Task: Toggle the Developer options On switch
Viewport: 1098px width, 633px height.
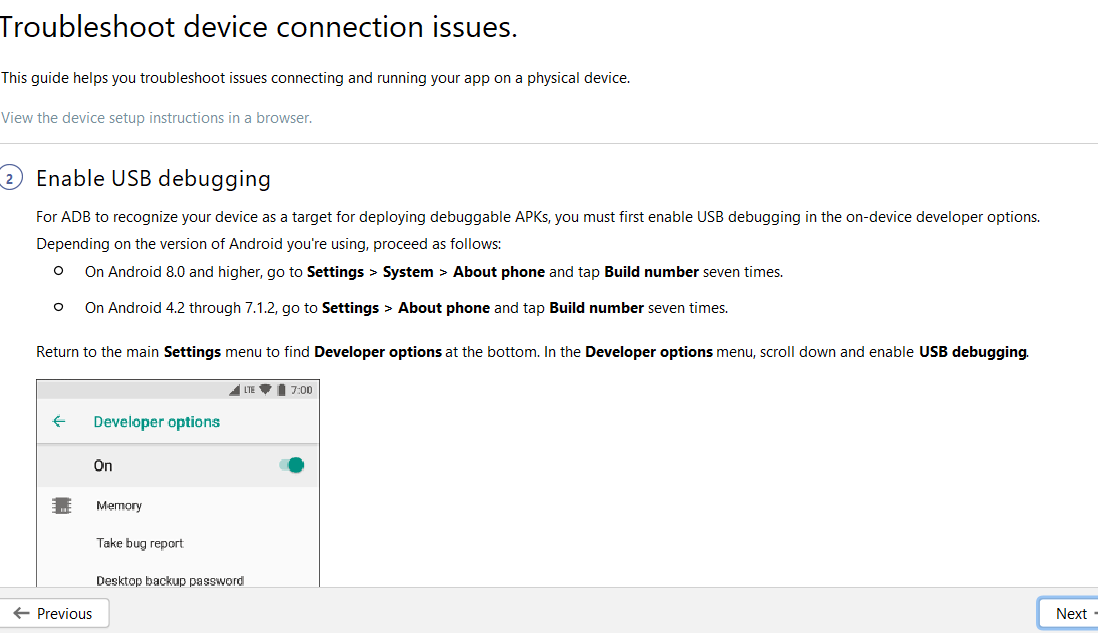Action: point(292,465)
